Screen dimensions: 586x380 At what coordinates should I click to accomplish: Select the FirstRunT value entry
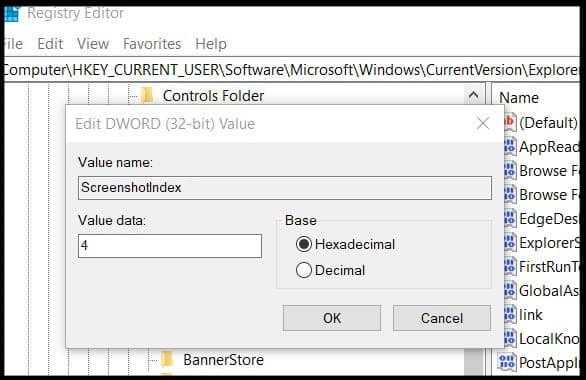(x=549, y=267)
